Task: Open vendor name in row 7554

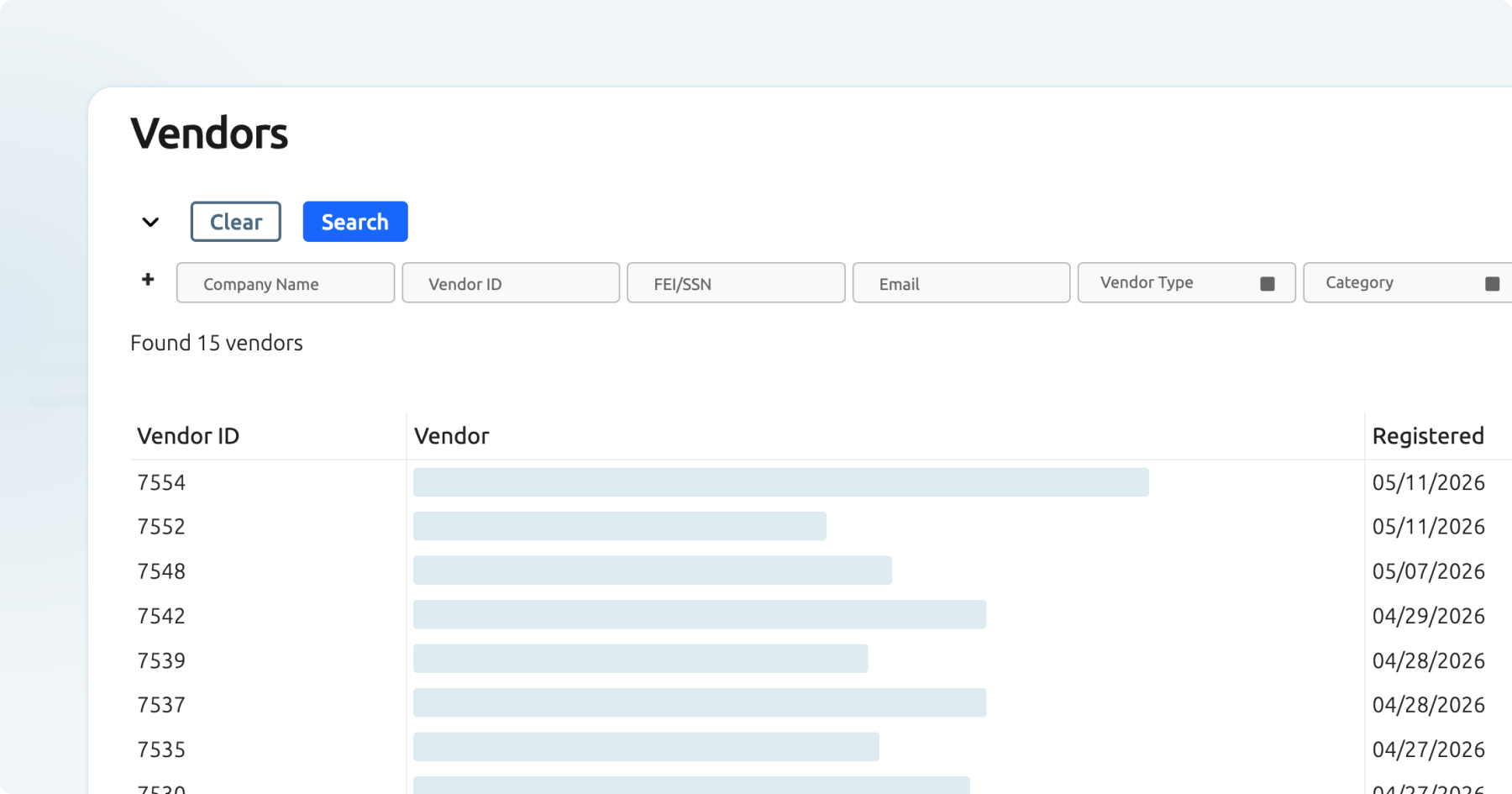Action: [x=781, y=482]
